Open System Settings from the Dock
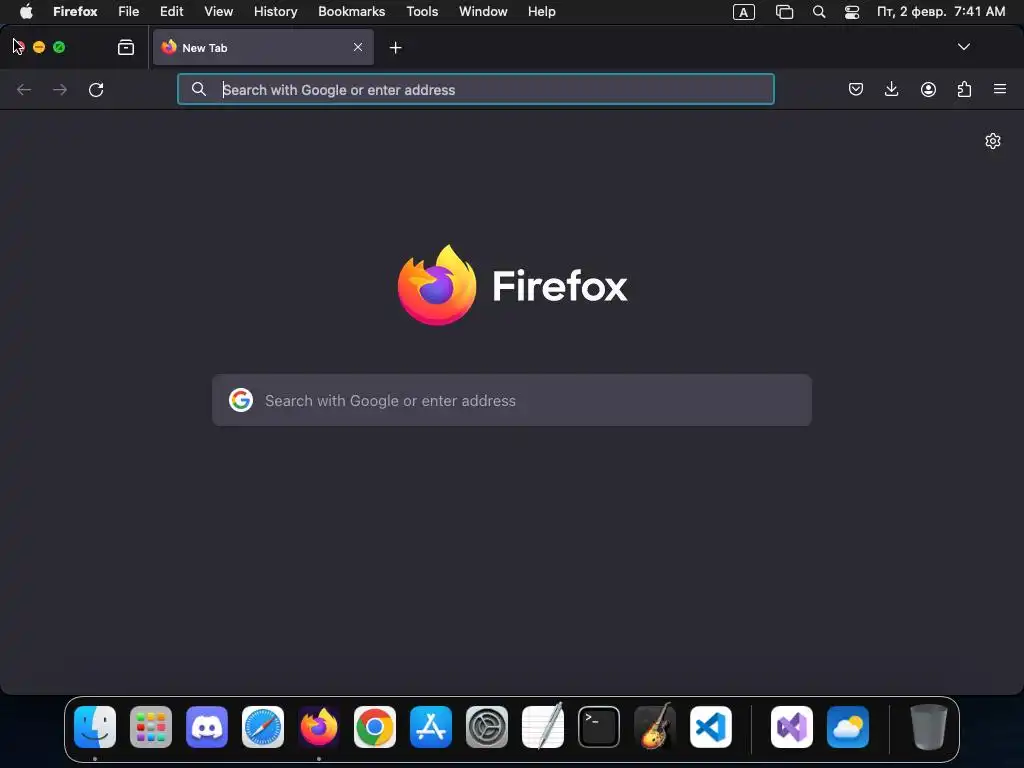 487,727
